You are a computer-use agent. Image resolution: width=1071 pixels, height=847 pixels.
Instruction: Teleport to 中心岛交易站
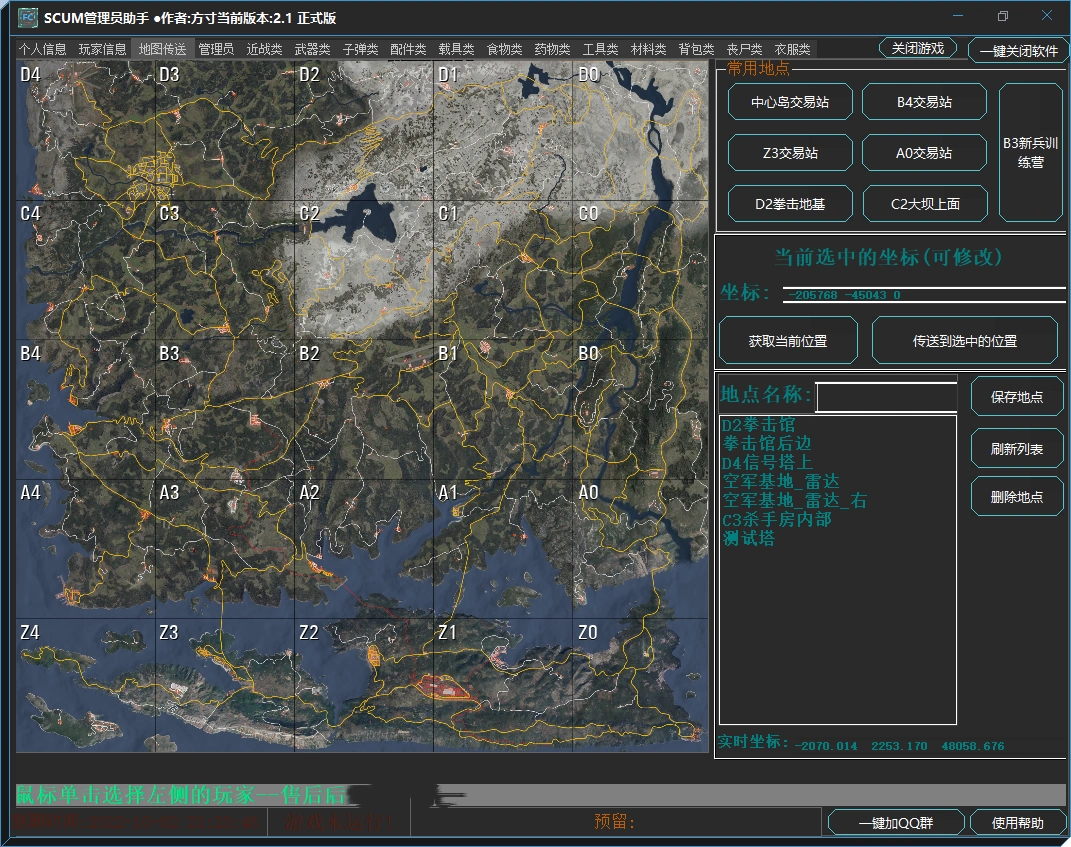(x=790, y=102)
